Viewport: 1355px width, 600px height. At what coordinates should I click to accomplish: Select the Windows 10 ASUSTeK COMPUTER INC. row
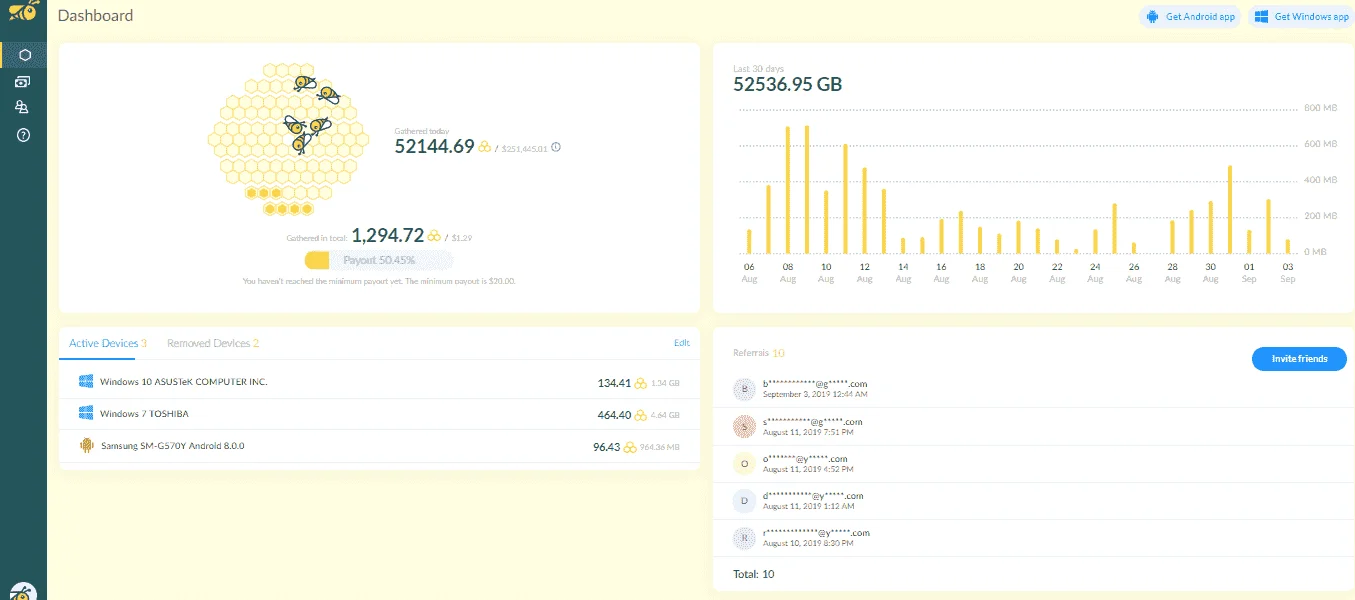coord(379,382)
